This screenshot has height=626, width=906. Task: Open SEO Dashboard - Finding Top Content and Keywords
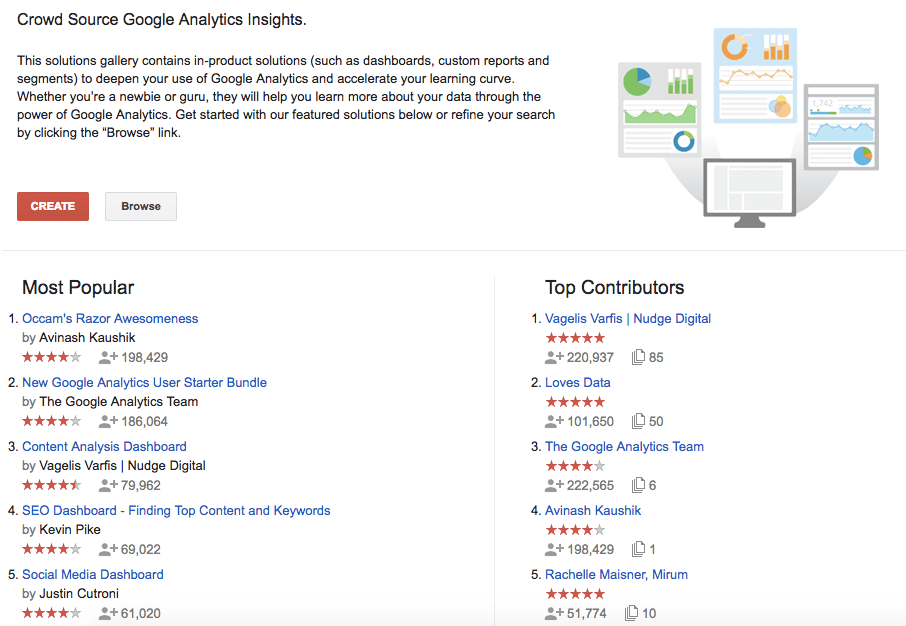pyautogui.click(x=176, y=511)
